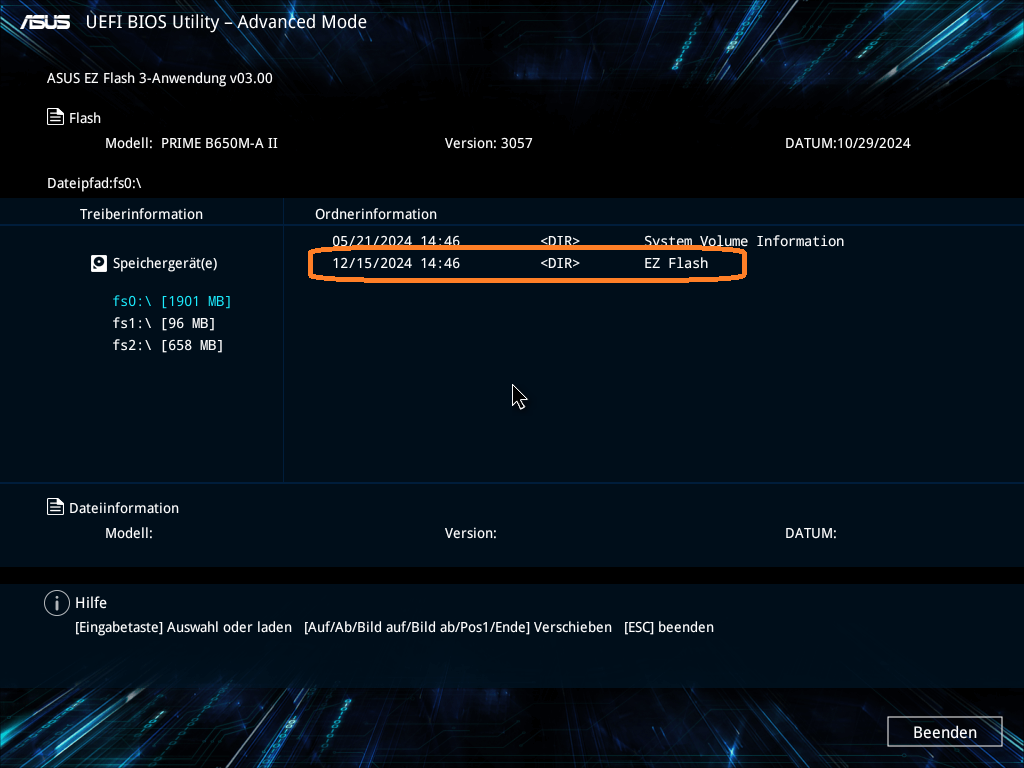The width and height of the screenshot is (1024, 768).
Task: Click the ASUS EZ Flash 3-Anwendung v03.00 title
Action: click(160, 78)
